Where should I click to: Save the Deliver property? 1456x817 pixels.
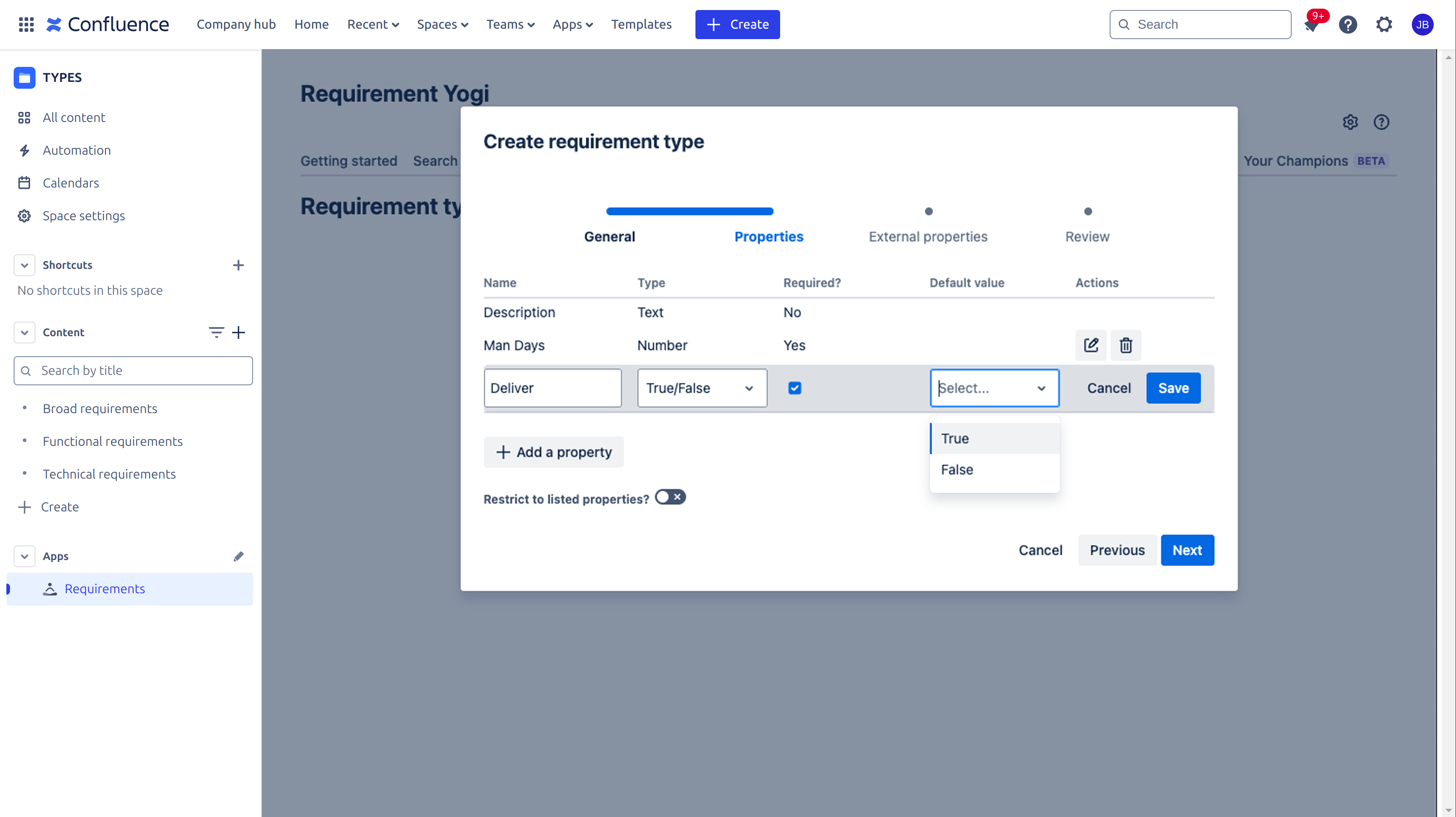pos(1173,388)
